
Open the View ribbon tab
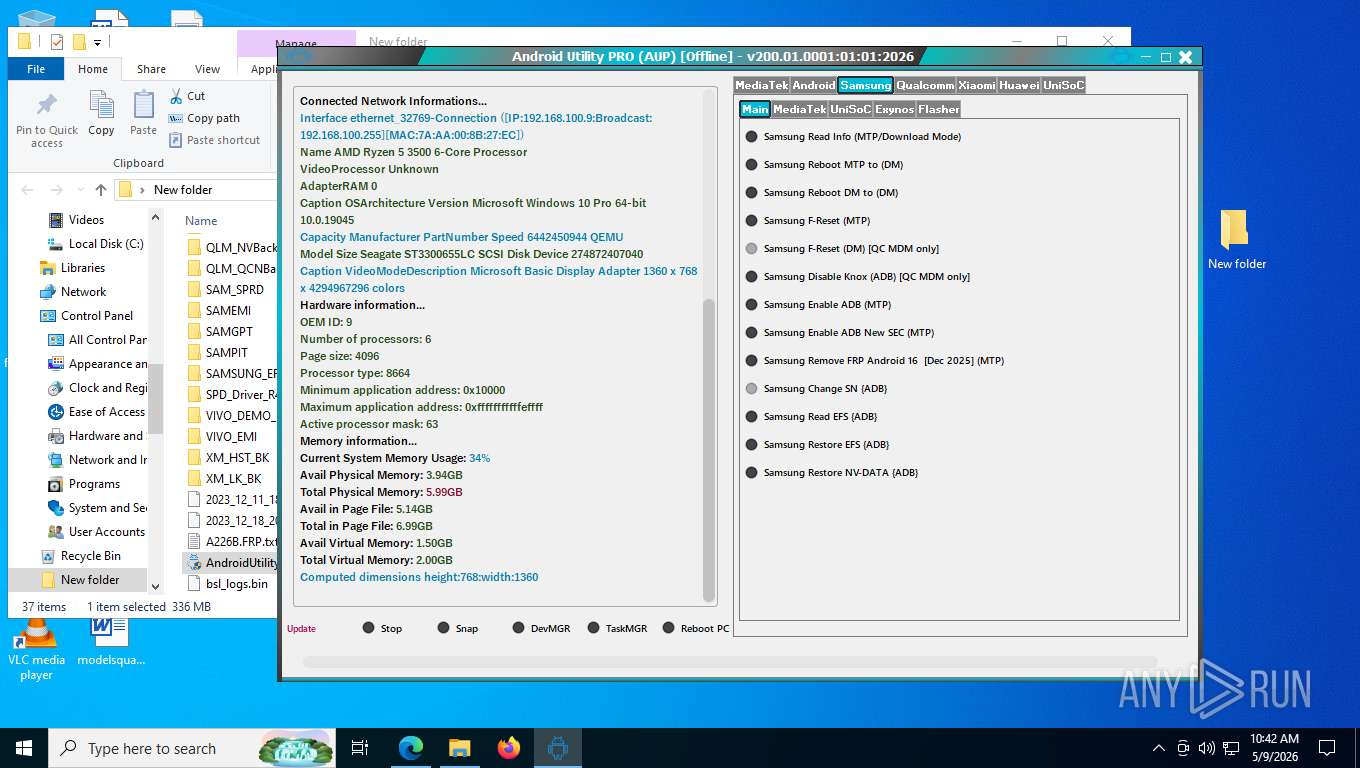pos(207,69)
